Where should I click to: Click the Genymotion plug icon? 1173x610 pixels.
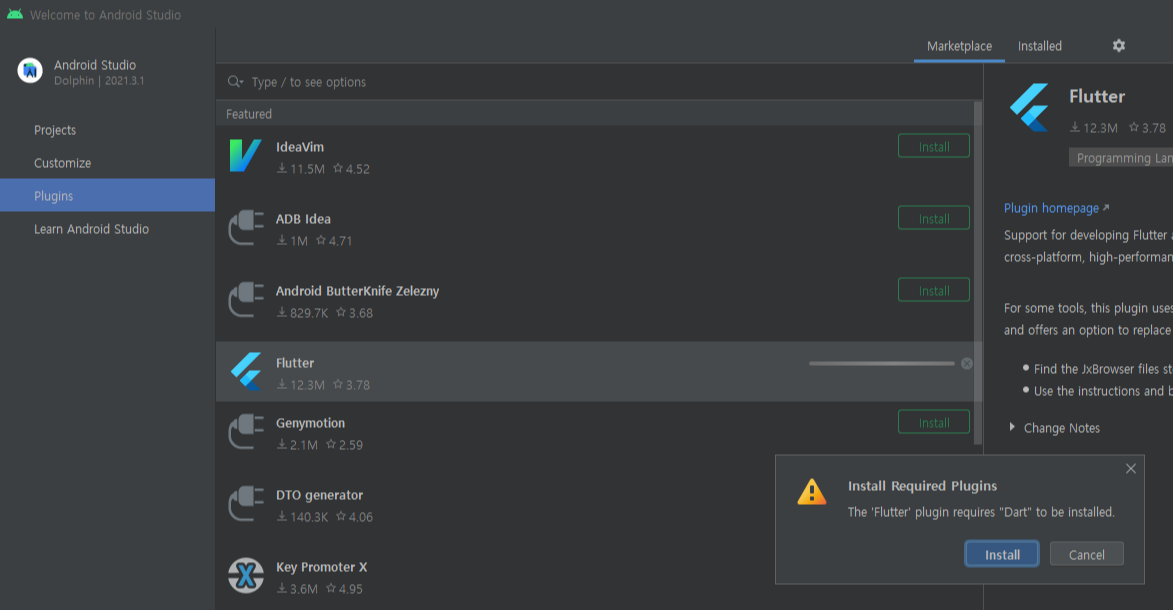(246, 432)
